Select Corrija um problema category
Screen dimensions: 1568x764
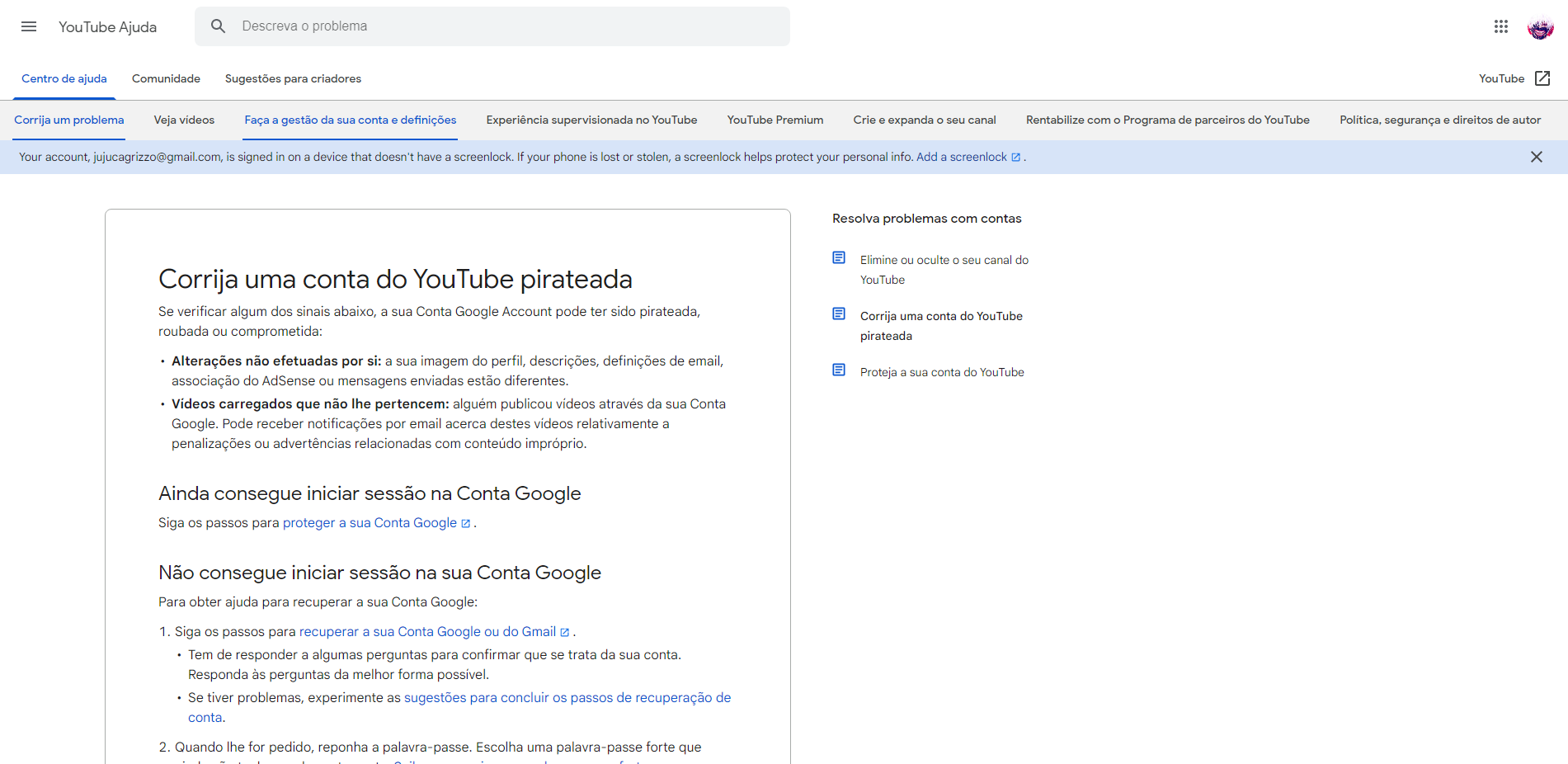[x=69, y=120]
